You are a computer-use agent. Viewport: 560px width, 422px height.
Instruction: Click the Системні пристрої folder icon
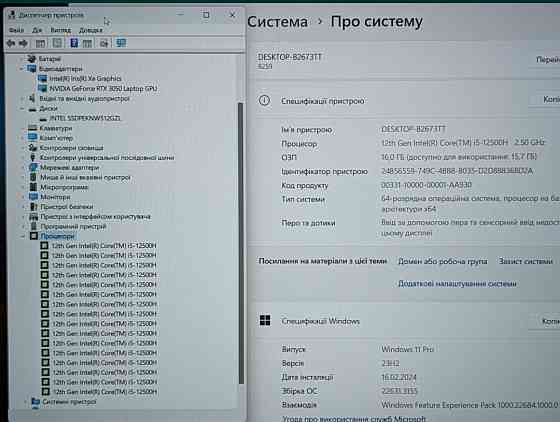tap(35, 402)
